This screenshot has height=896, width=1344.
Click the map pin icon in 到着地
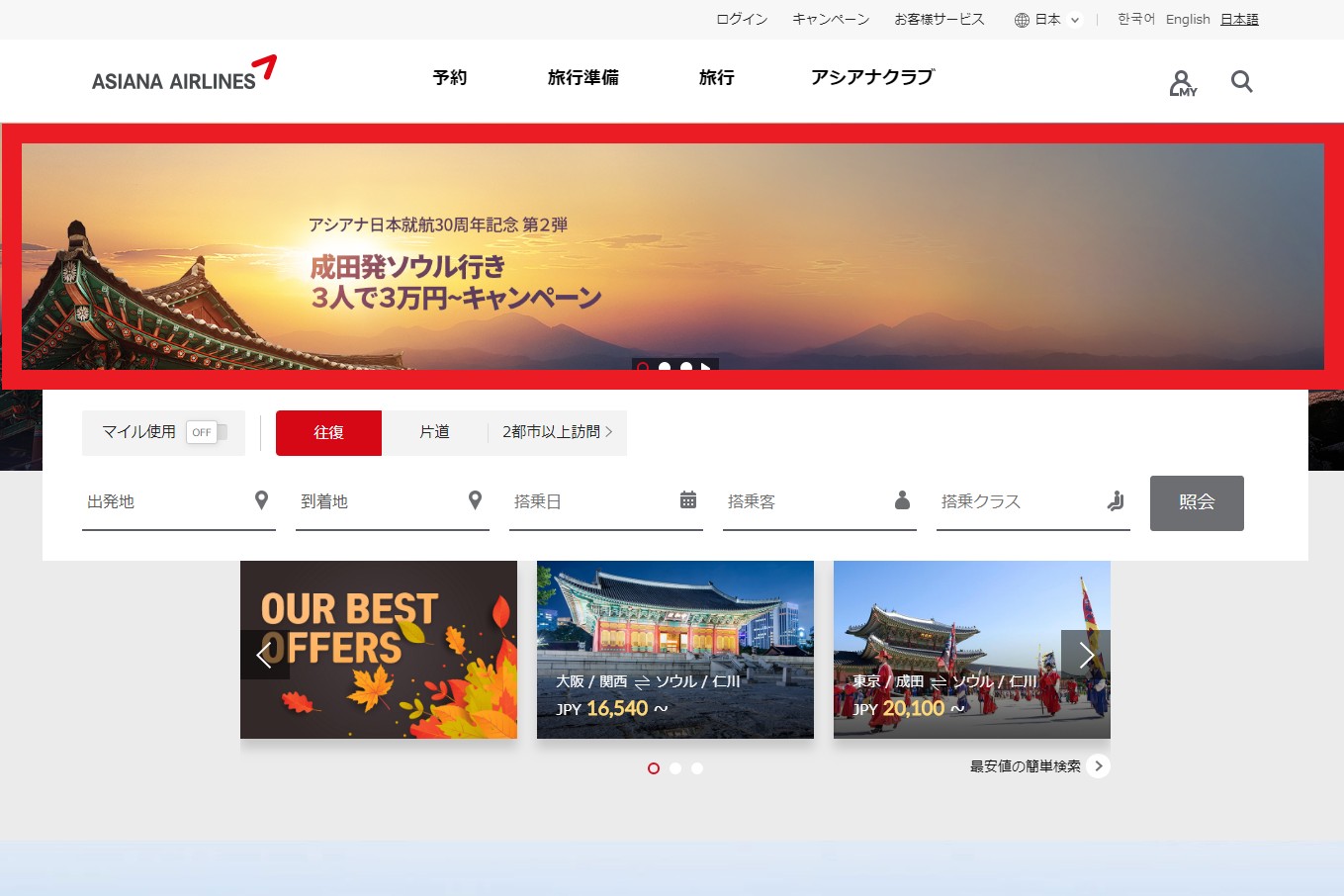(x=475, y=500)
